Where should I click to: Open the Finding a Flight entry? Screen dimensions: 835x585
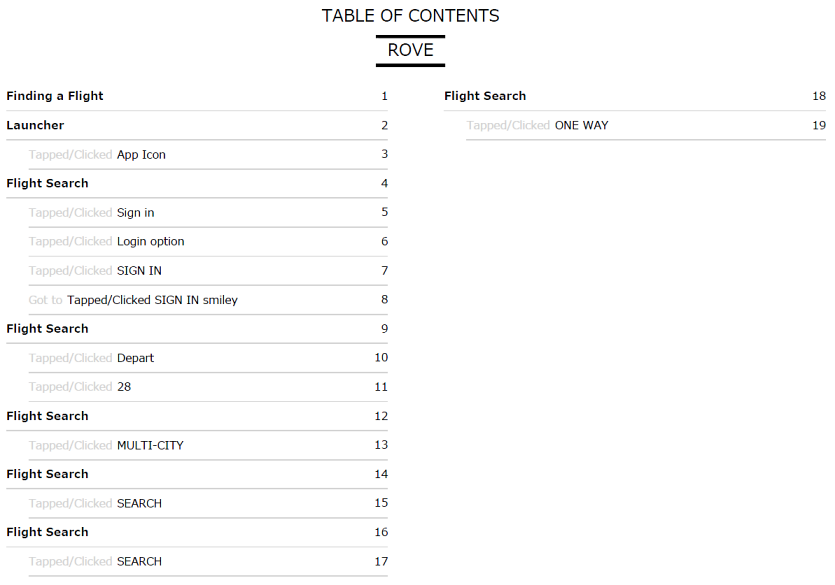pos(197,96)
